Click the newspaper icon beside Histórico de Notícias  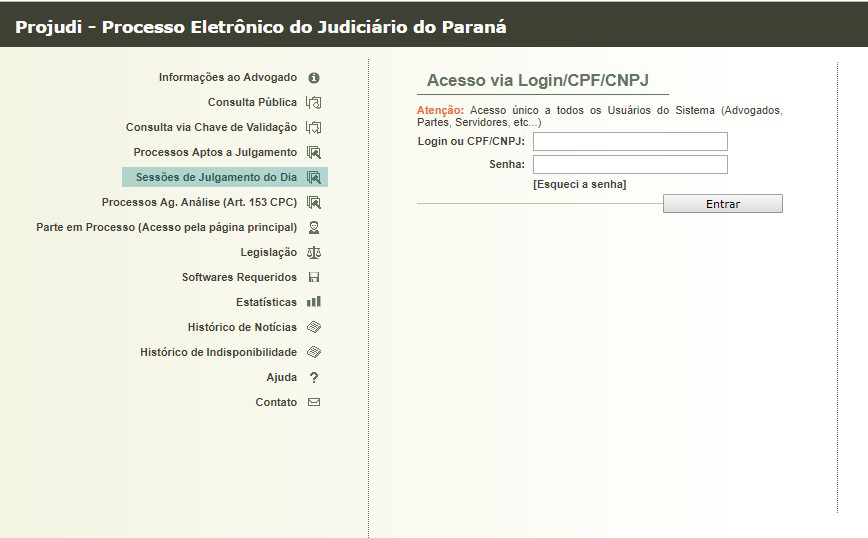pos(314,327)
